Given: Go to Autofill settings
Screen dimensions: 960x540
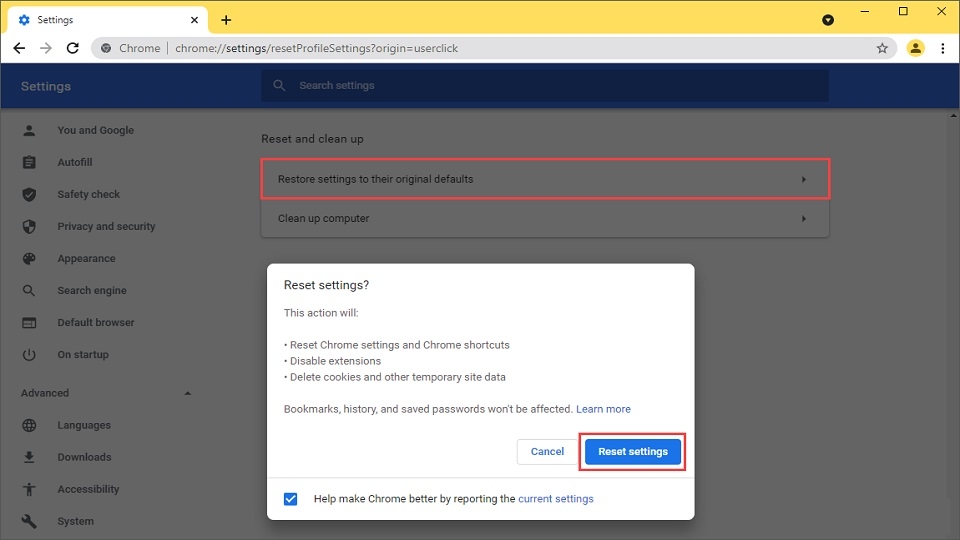Looking at the screenshot, I should (x=75, y=162).
